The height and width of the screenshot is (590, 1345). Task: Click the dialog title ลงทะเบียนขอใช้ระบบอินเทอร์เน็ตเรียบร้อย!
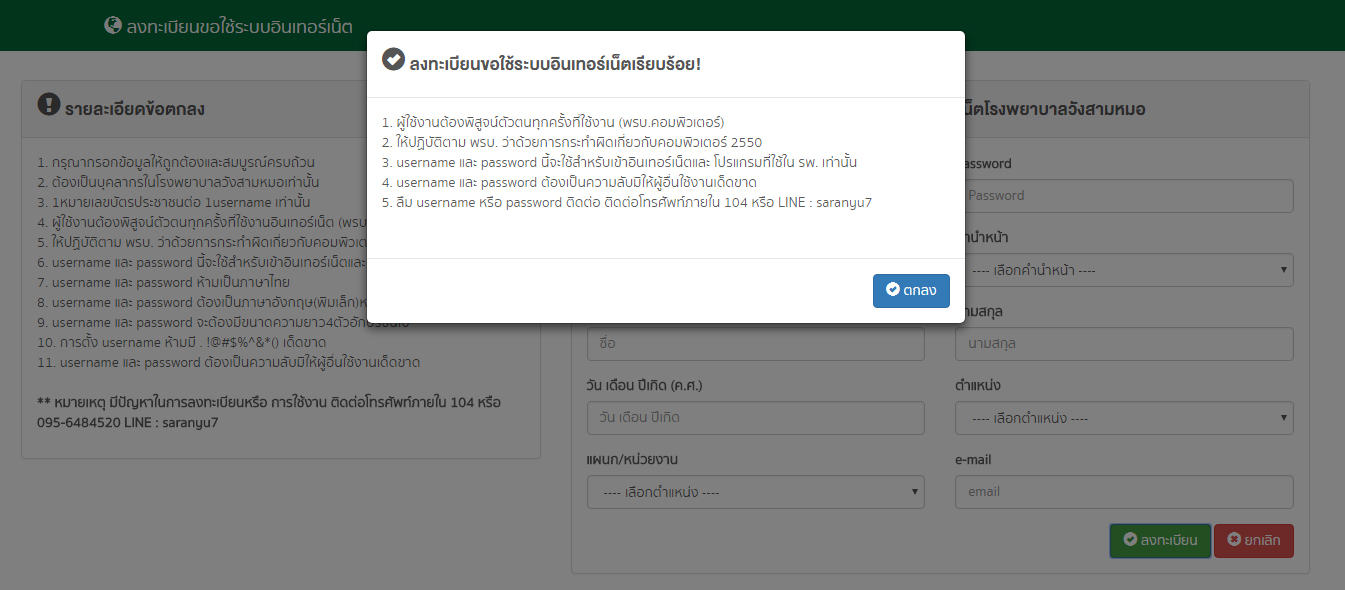[555, 64]
